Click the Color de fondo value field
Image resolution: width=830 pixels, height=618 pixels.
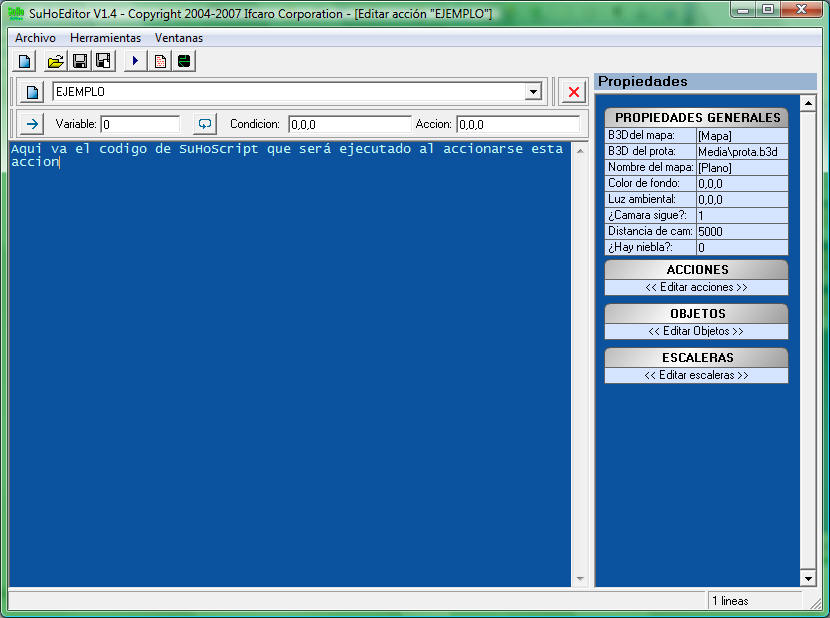pyautogui.click(x=741, y=184)
